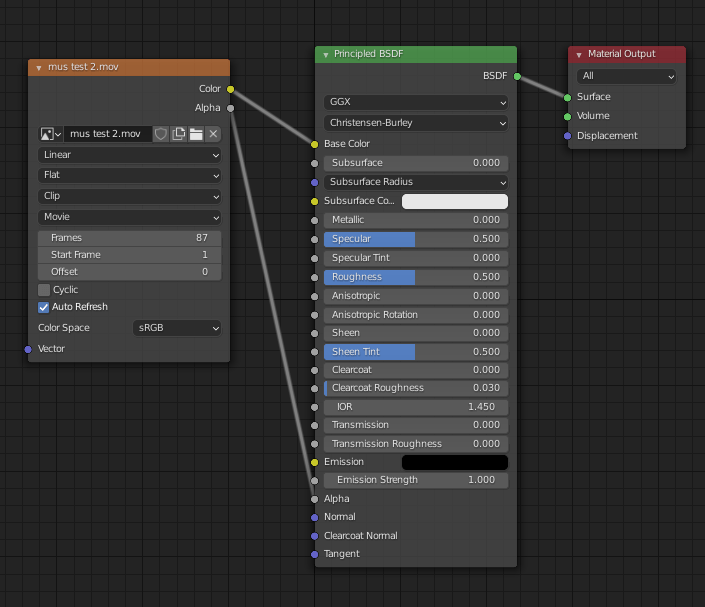
Task: Click the Specular Tint slider
Action: pyautogui.click(x=416, y=258)
